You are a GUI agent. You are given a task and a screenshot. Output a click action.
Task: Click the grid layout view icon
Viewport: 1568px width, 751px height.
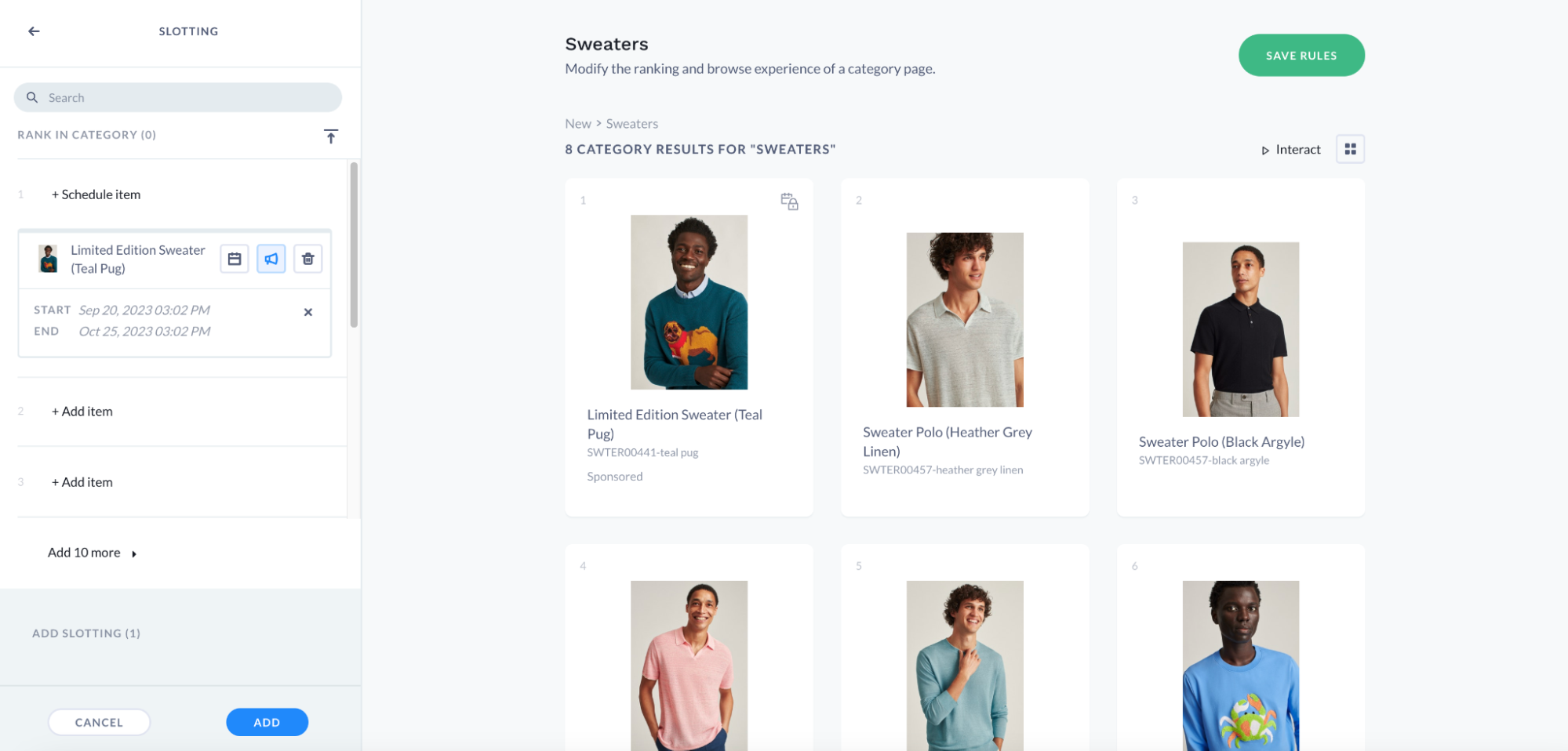(x=1350, y=149)
